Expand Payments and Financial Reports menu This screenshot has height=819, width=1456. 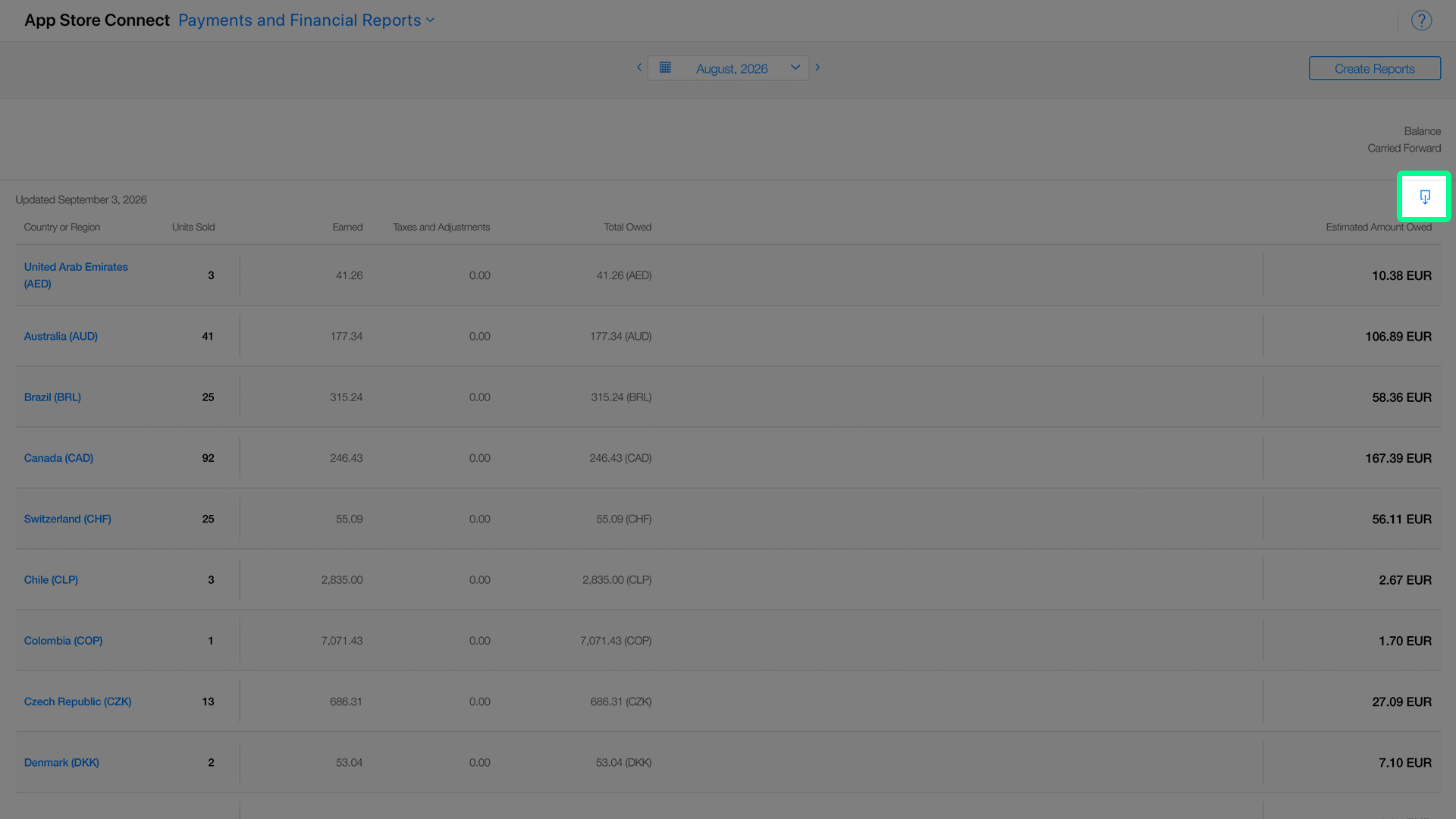coord(306,20)
